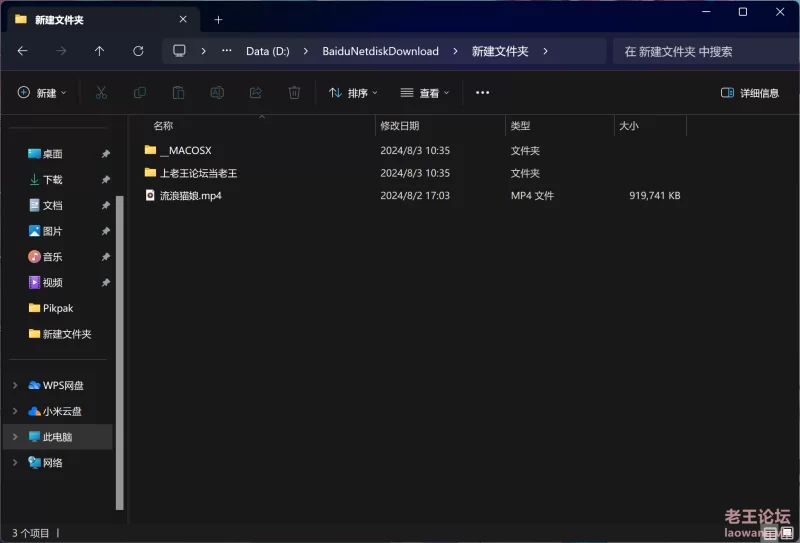The width and height of the screenshot is (800, 543).
Task: Expand the WPS网盘 tree node
Action: (x=14, y=385)
